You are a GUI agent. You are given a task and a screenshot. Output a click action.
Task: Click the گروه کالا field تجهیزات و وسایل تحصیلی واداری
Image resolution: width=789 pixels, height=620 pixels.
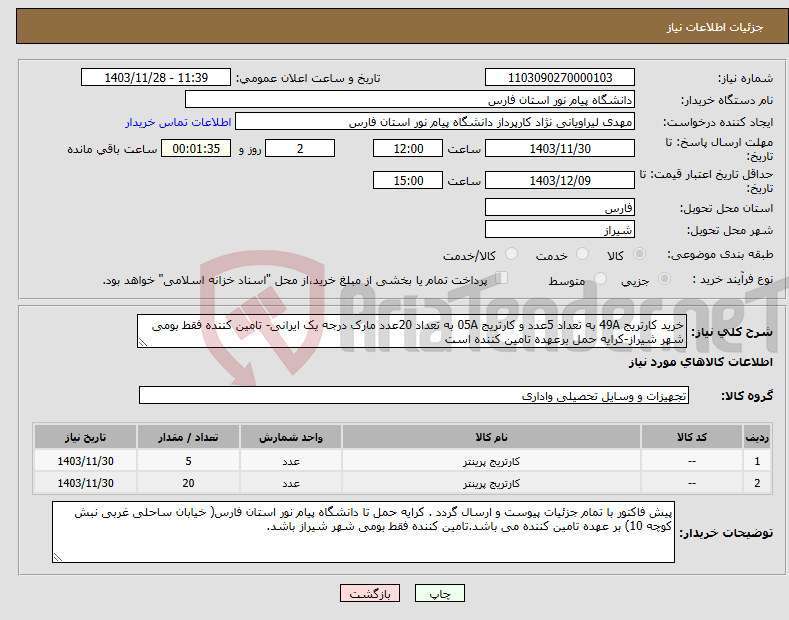pos(414,396)
